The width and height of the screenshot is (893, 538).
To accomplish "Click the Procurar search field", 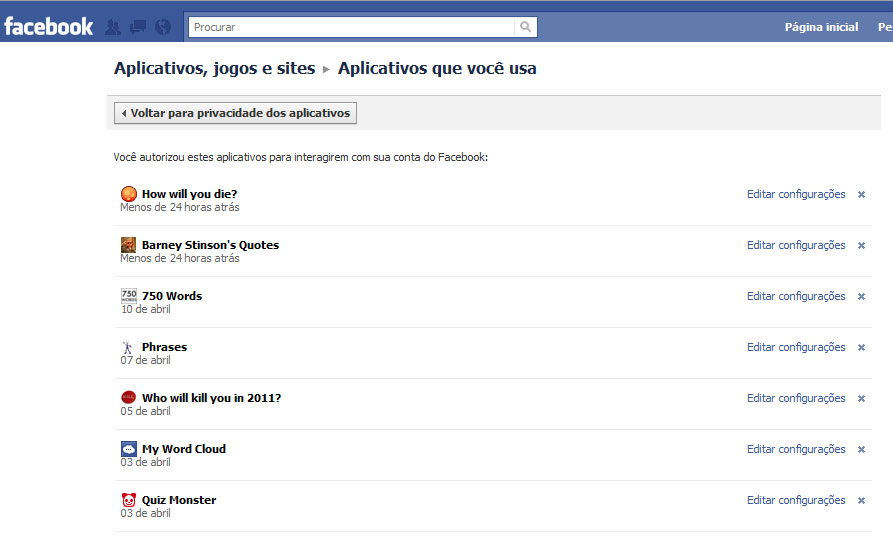I will (351, 27).
